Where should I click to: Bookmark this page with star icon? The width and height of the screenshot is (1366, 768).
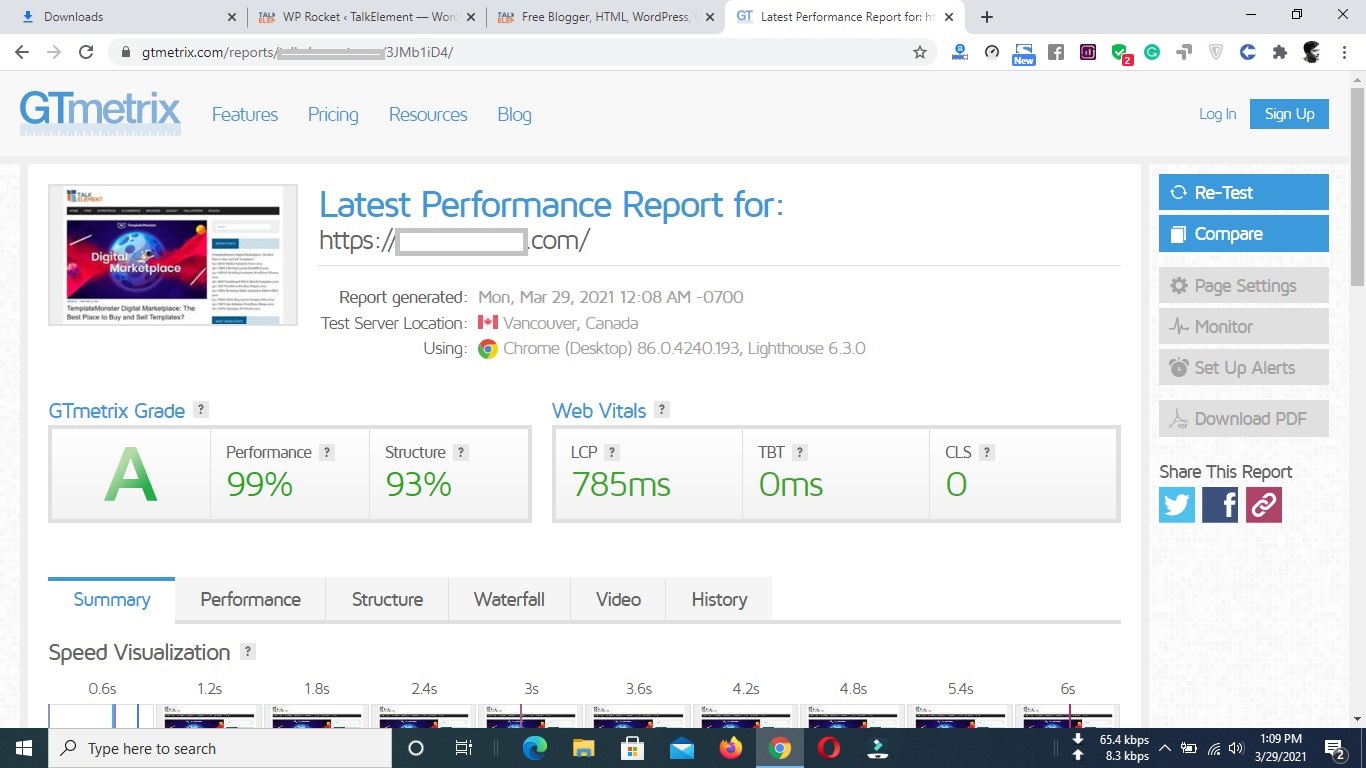point(920,52)
